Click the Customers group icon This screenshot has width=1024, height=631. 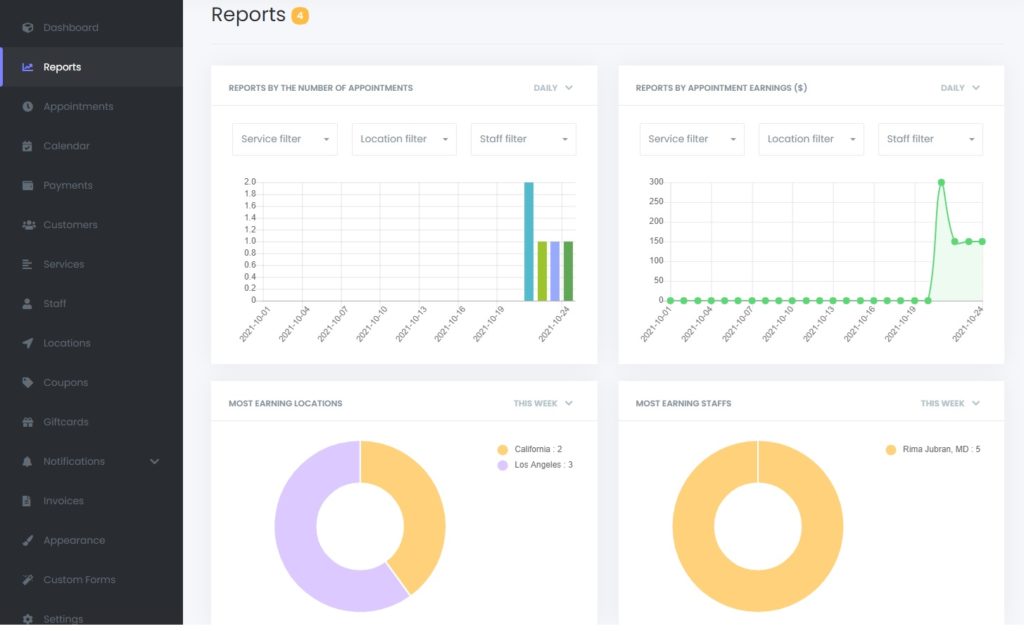click(28, 225)
